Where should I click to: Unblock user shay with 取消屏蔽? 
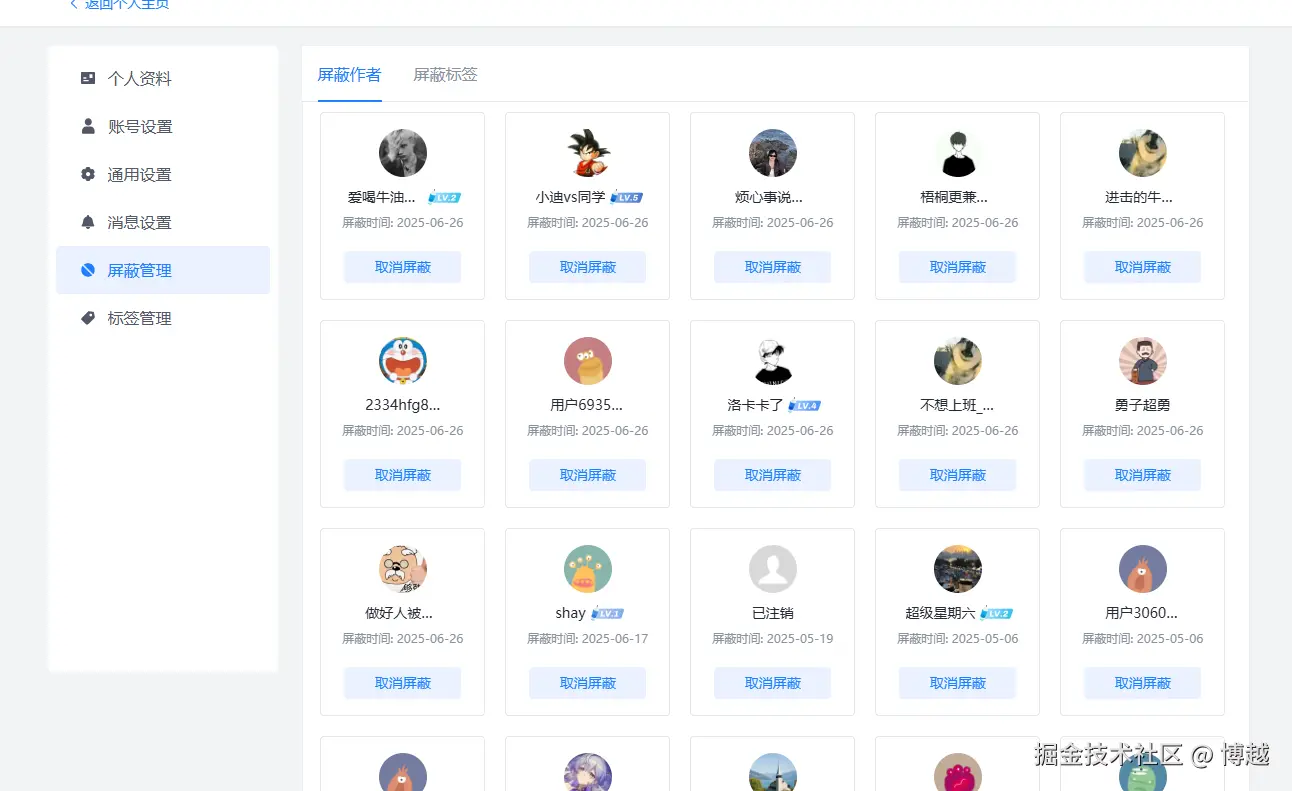587,684
